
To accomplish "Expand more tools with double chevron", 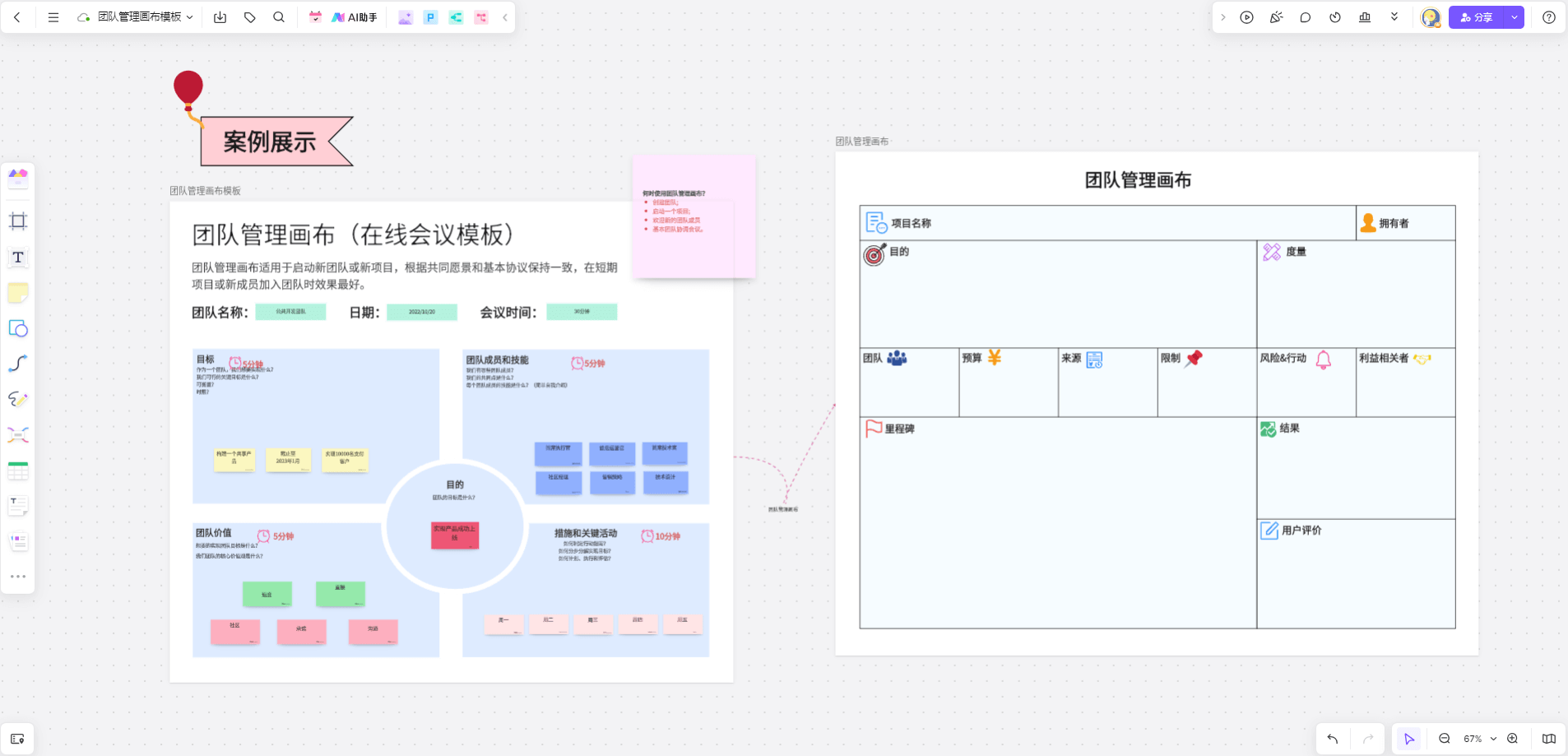I will pos(1394,17).
